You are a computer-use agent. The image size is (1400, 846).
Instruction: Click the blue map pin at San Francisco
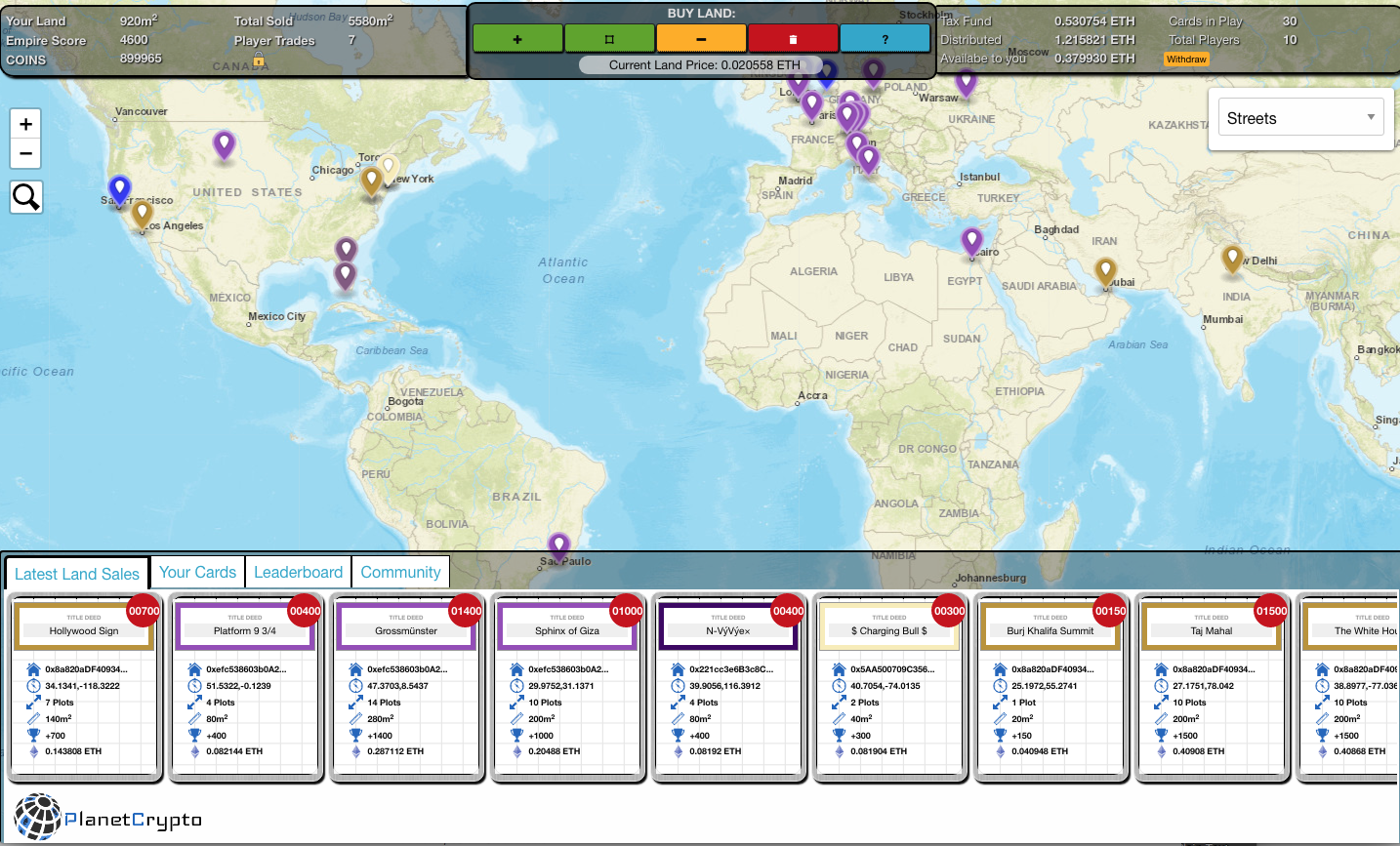coord(119,189)
